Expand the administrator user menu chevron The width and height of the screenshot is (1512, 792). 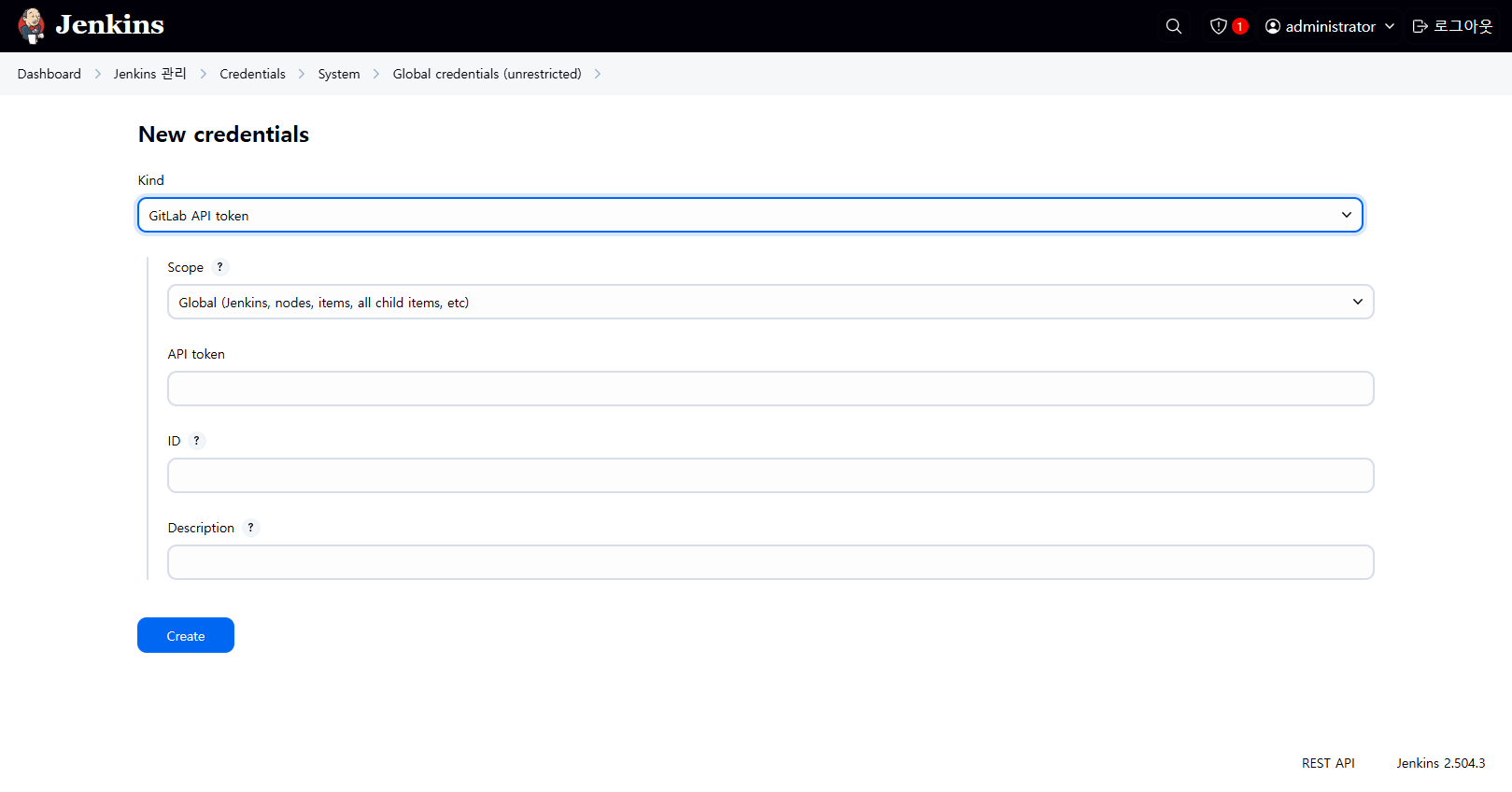1390,26
